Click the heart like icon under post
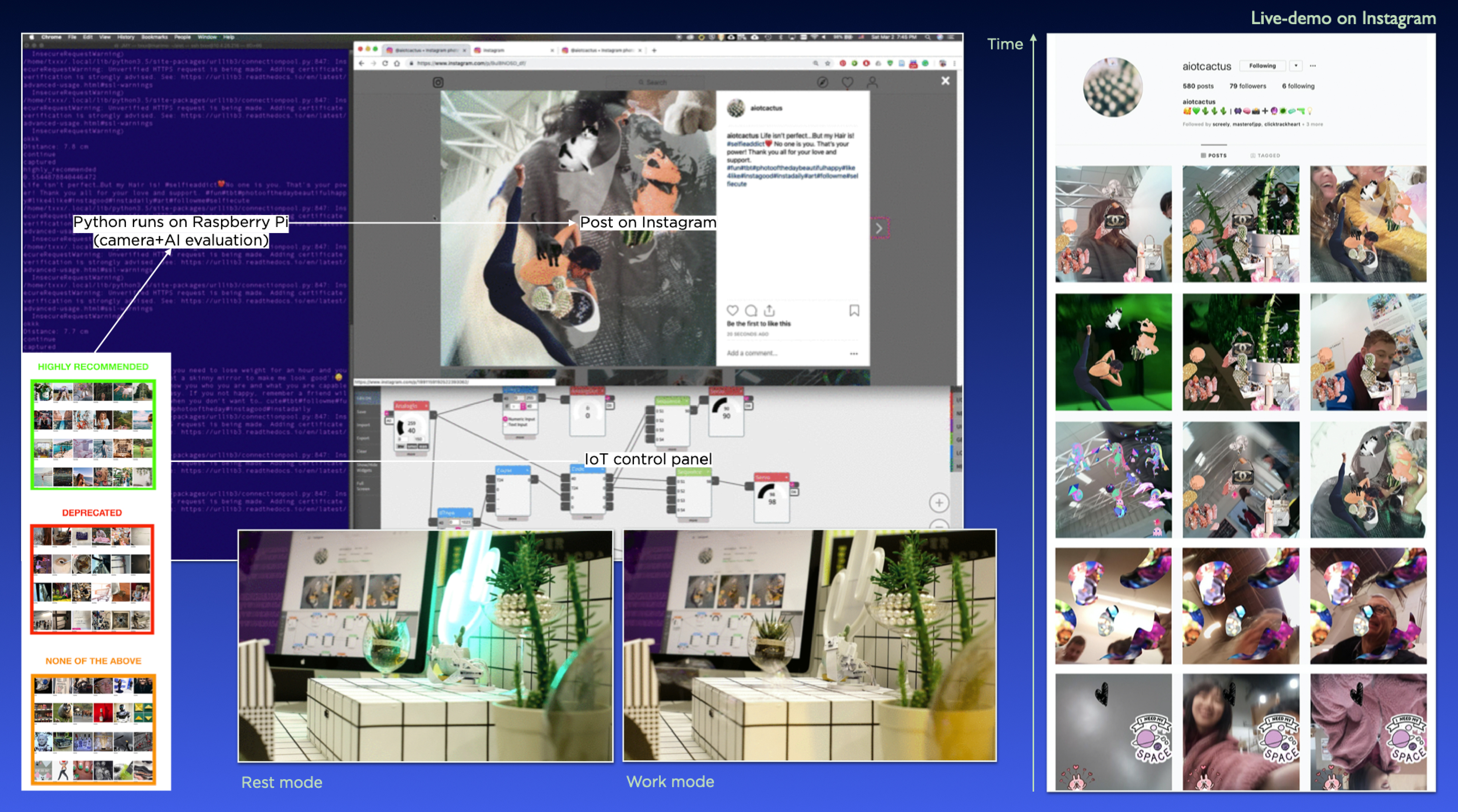 pos(732,310)
